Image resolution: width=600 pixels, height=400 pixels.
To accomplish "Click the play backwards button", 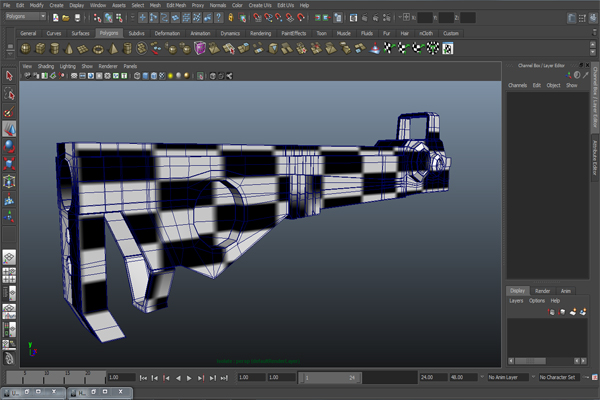I will tap(178, 378).
